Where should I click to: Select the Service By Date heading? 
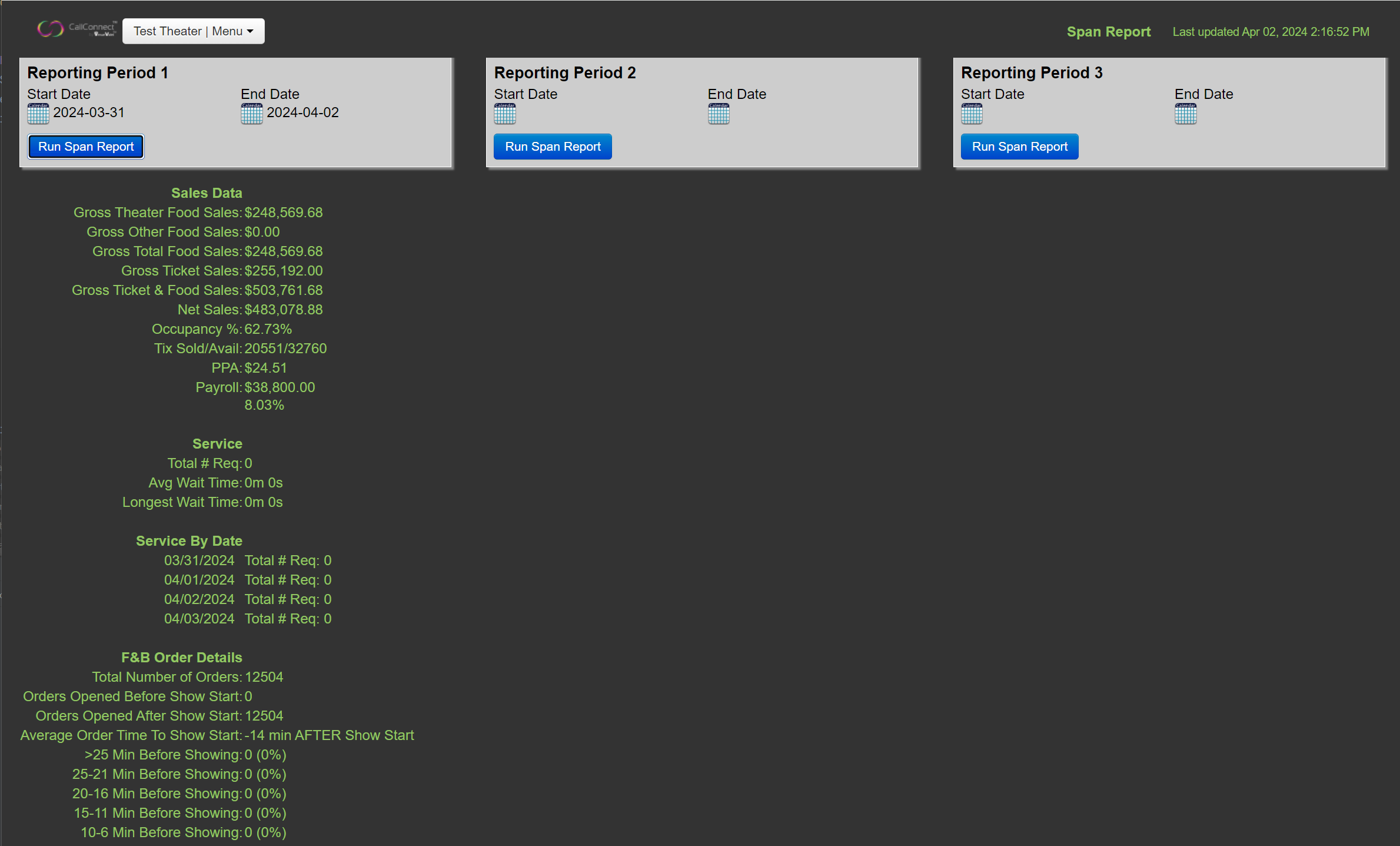(189, 541)
